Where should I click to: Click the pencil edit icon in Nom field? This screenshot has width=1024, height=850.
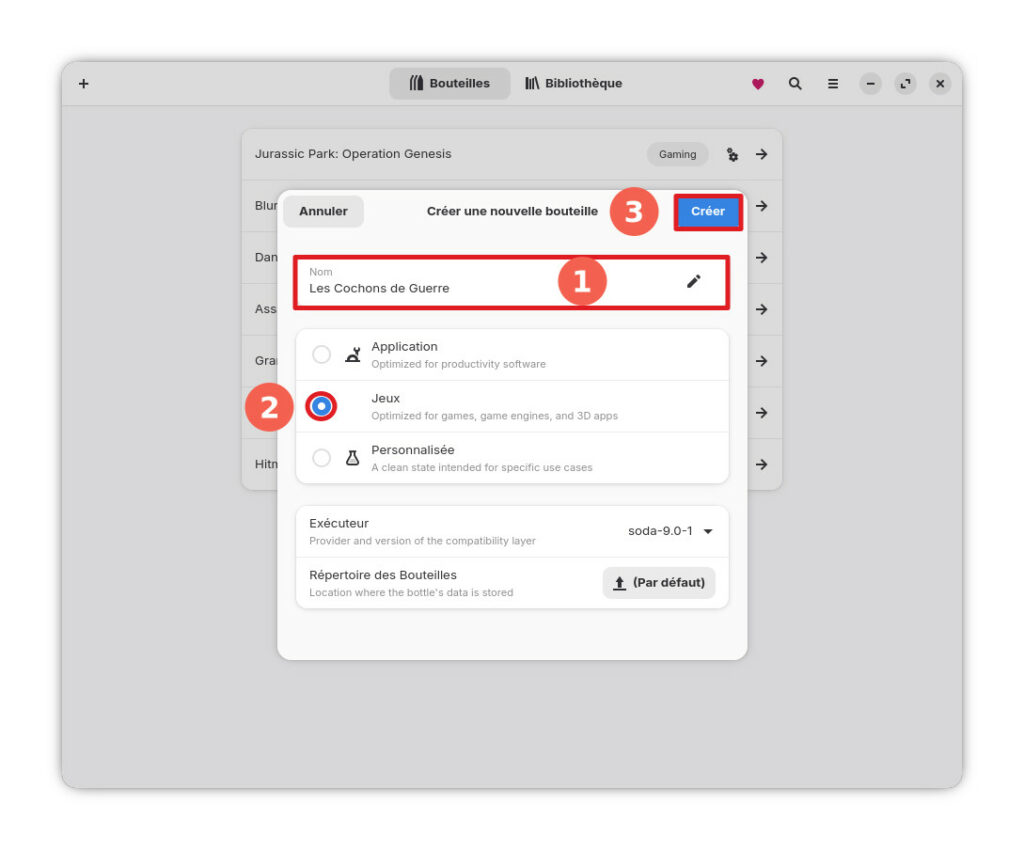(693, 281)
